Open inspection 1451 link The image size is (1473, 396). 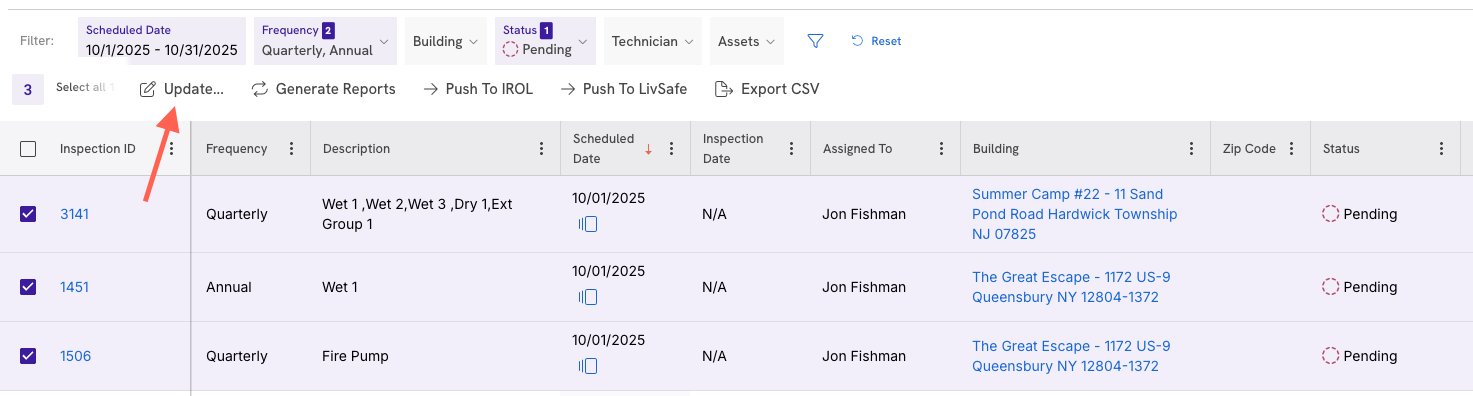coord(74,287)
